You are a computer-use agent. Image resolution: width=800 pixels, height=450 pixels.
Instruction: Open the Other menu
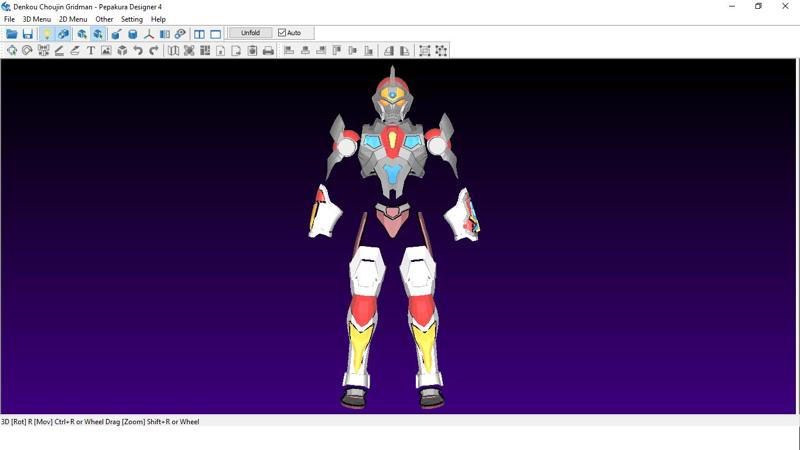coord(104,19)
